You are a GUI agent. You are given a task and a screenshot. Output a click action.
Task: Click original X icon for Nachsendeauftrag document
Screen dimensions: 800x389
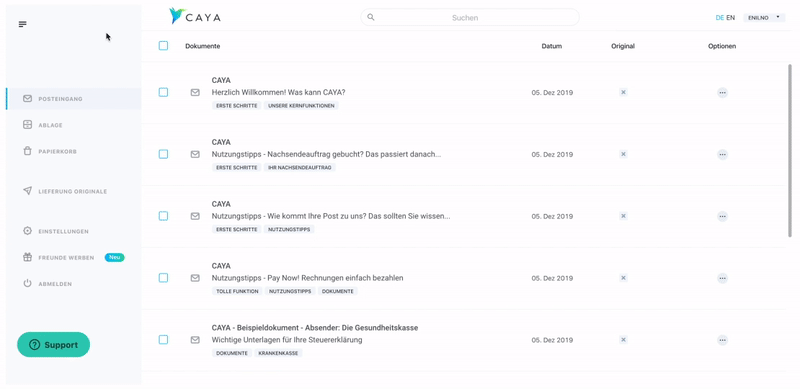pyautogui.click(x=623, y=154)
